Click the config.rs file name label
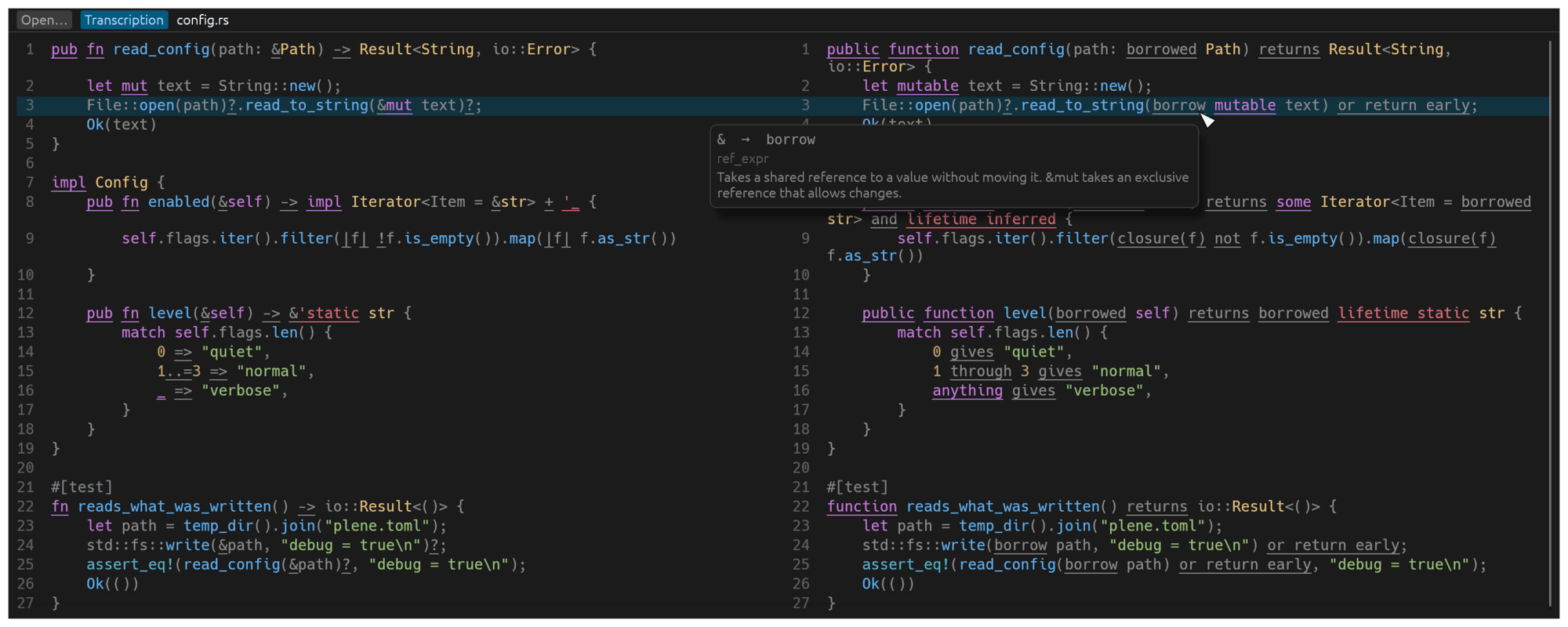This screenshot has width=1568, height=627. click(203, 20)
